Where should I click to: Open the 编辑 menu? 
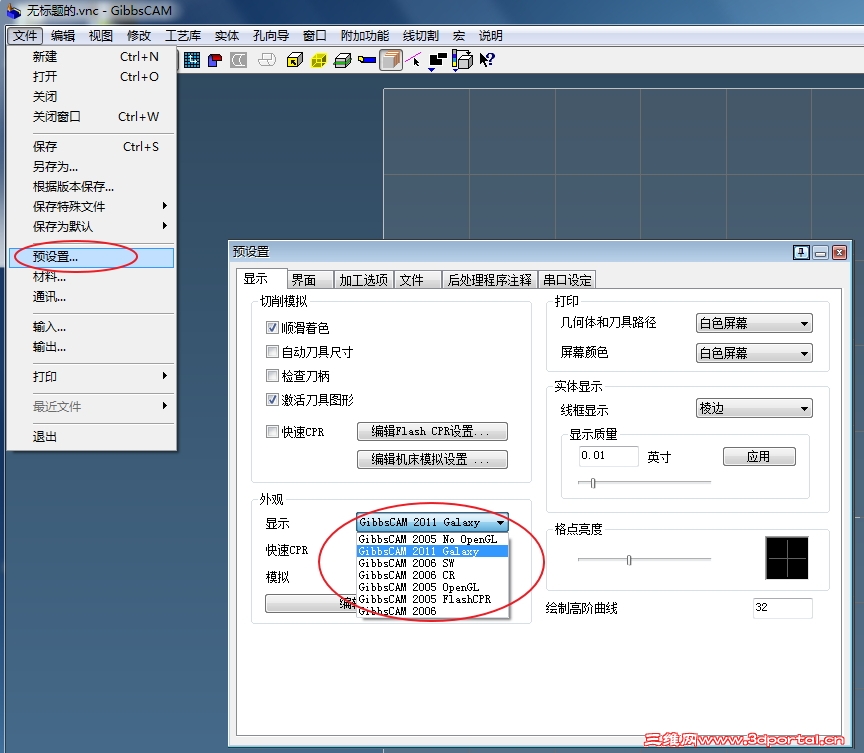(63, 36)
